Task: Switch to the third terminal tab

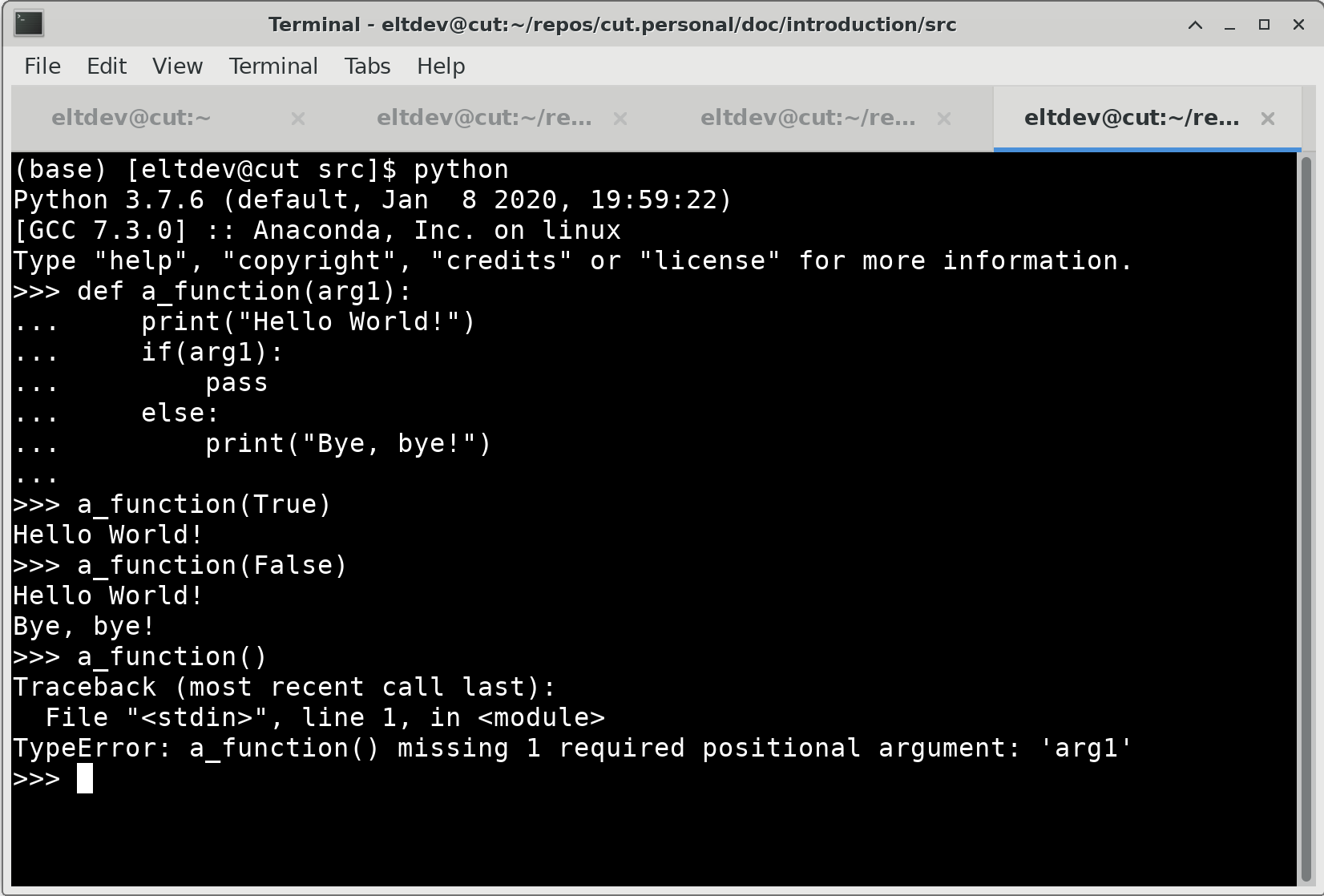Action: (x=808, y=118)
